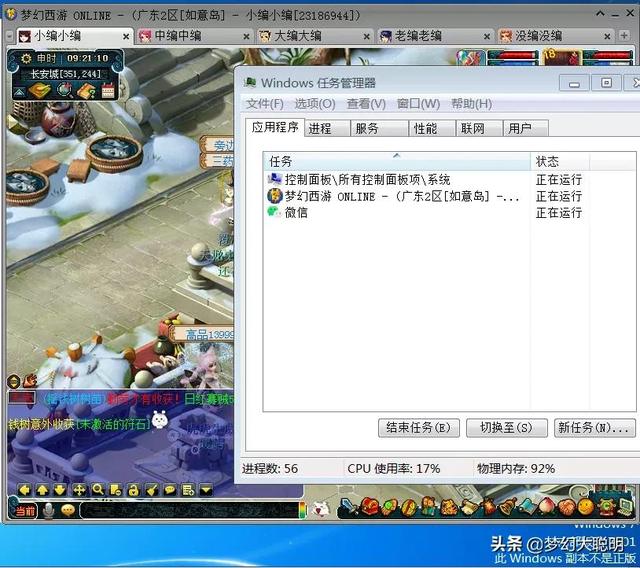Toggle the padlock chat lock icon
The height and width of the screenshot is (568, 640).
[x=133, y=489]
